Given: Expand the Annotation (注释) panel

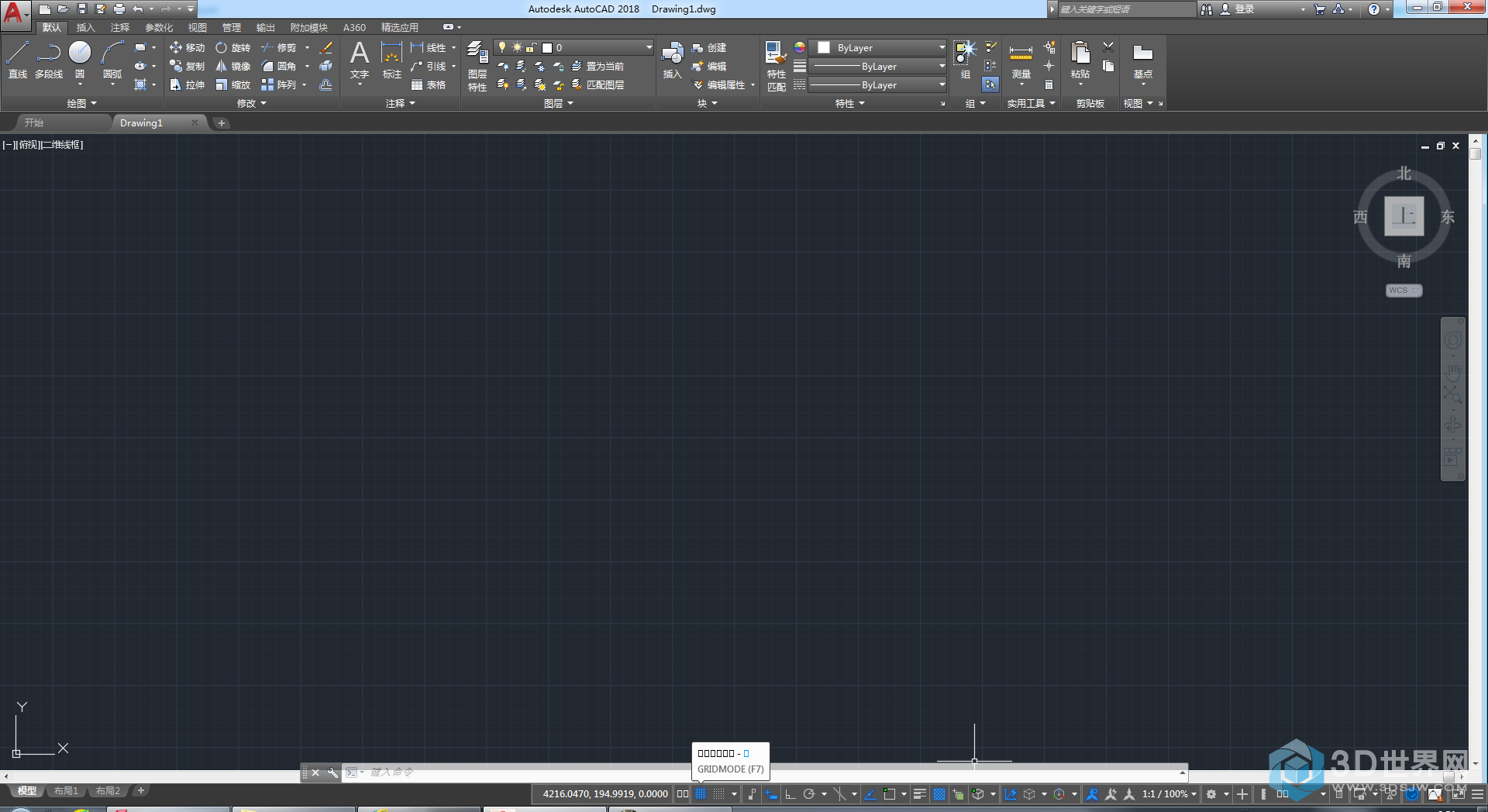Looking at the screenshot, I should pos(401,103).
